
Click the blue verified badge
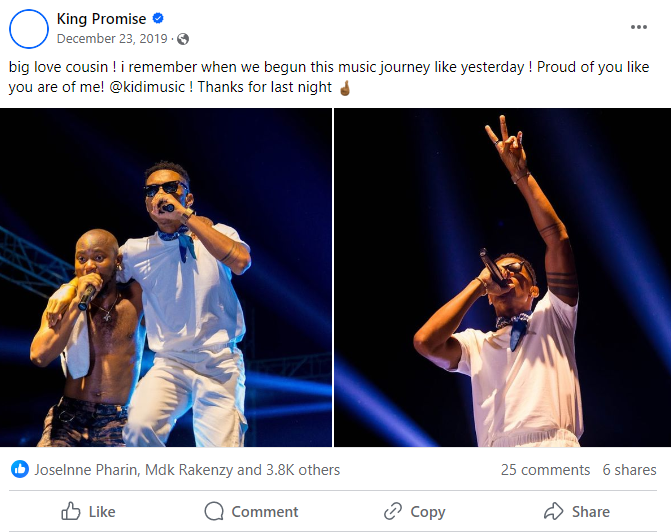point(158,19)
